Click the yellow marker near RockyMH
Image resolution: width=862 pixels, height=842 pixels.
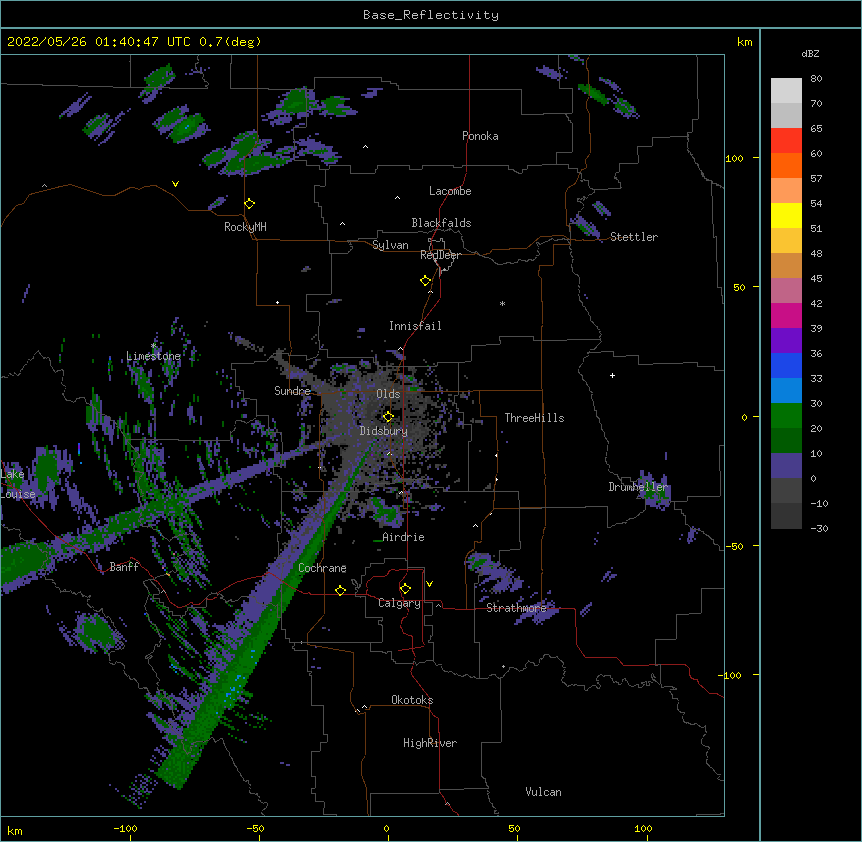coord(250,204)
